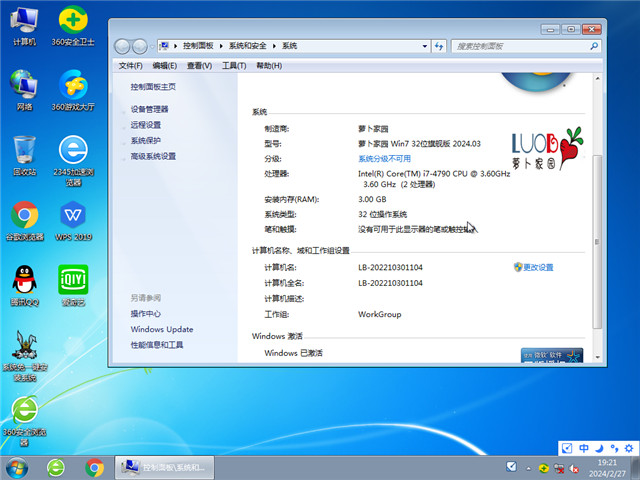Image resolution: width=640 pixels, height=480 pixels.
Task: Open Windows Update link
Action: (x=162, y=329)
